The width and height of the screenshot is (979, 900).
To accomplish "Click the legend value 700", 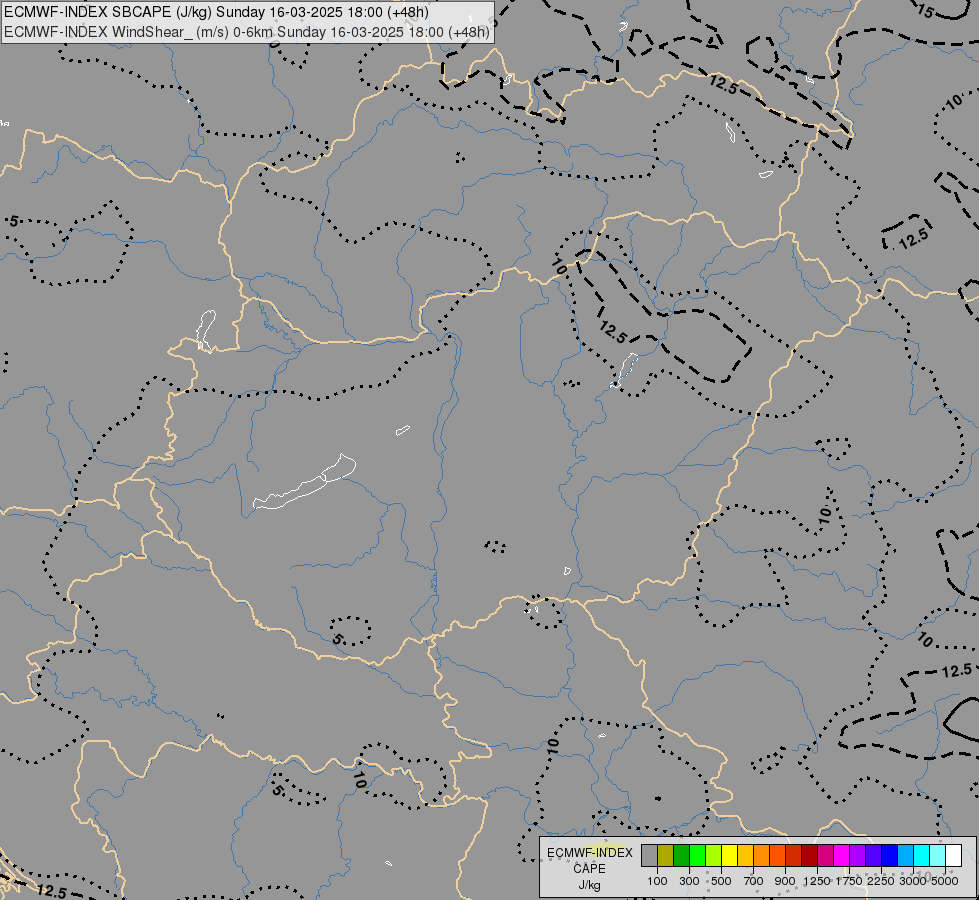I will (754, 881).
